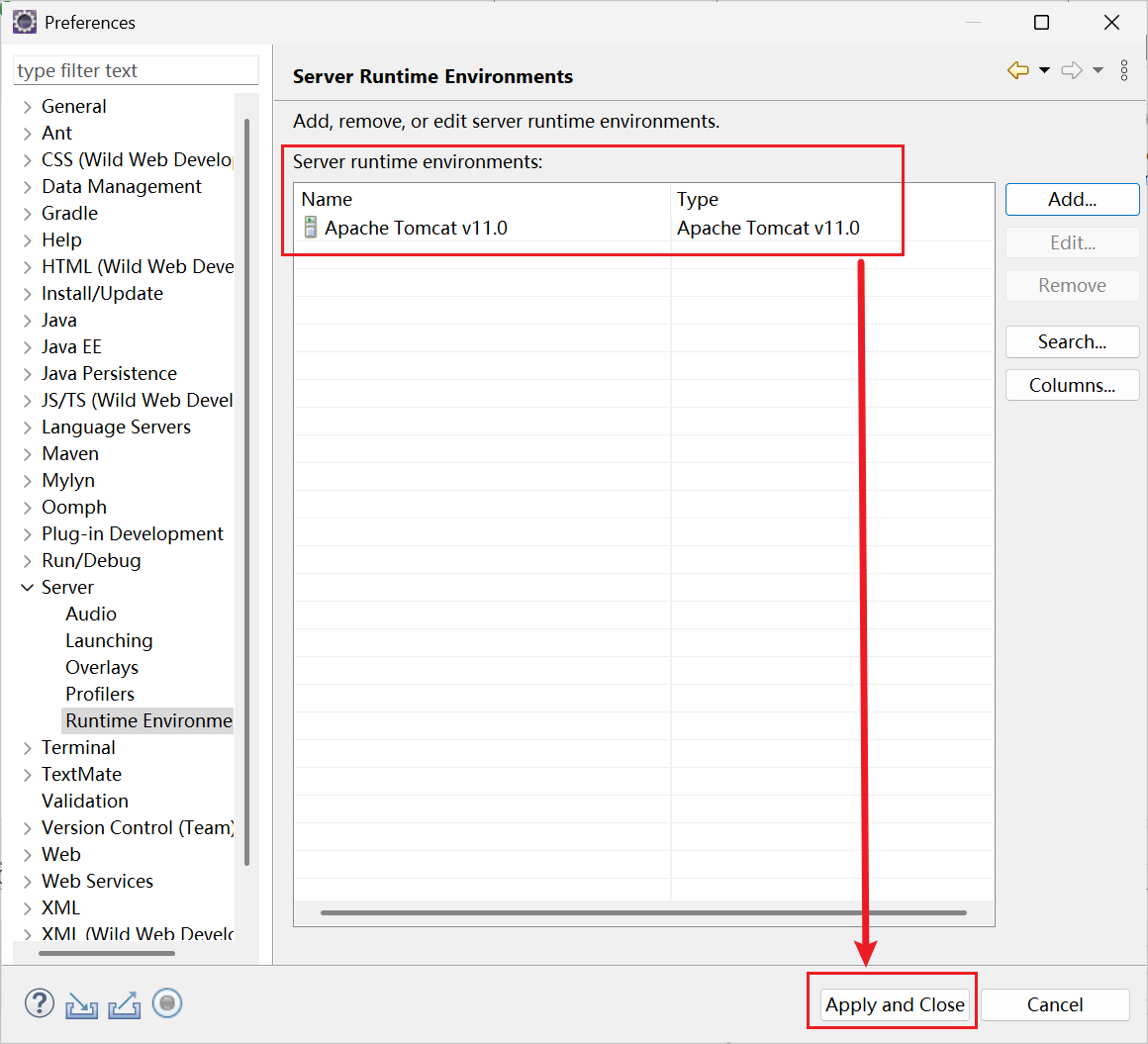Screen dimensions: 1148x1044
Task: Select the Plug-in Development tree item
Action: click(133, 533)
